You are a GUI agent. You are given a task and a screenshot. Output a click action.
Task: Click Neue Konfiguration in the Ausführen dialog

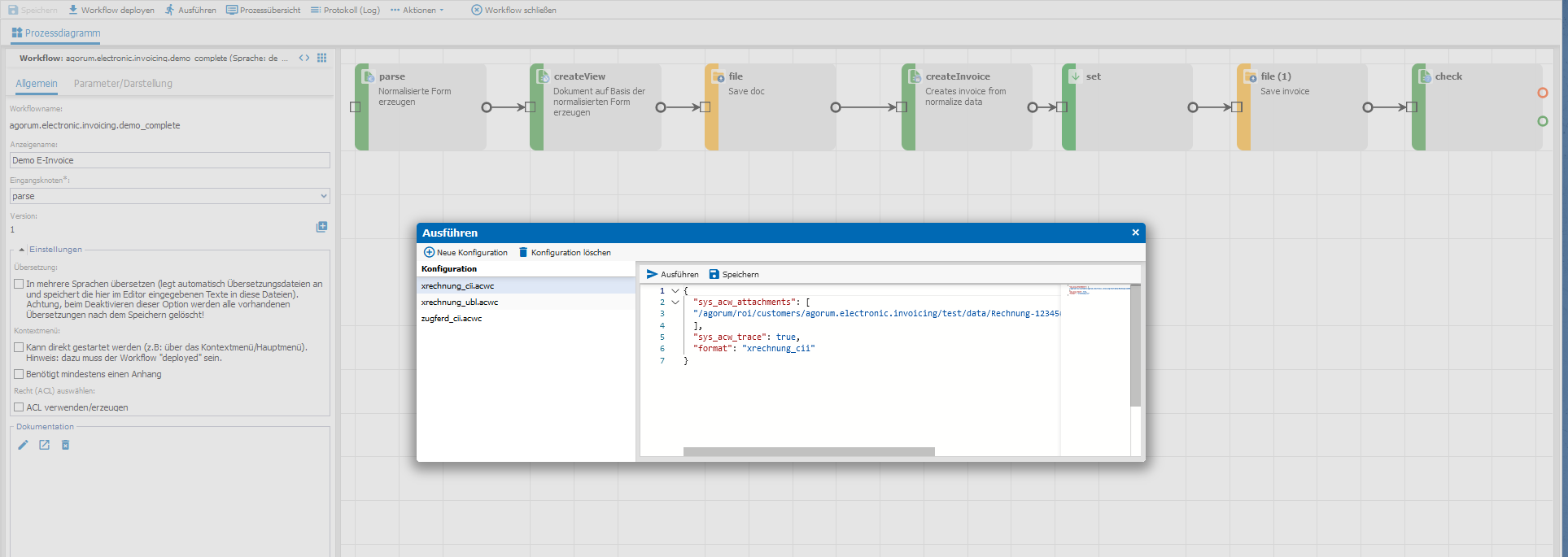coord(465,252)
